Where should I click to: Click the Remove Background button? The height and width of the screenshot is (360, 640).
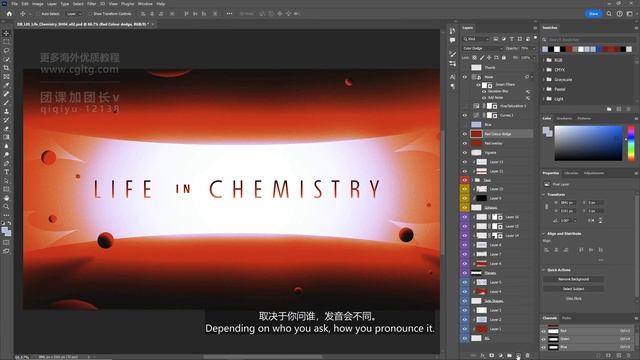click(x=573, y=279)
